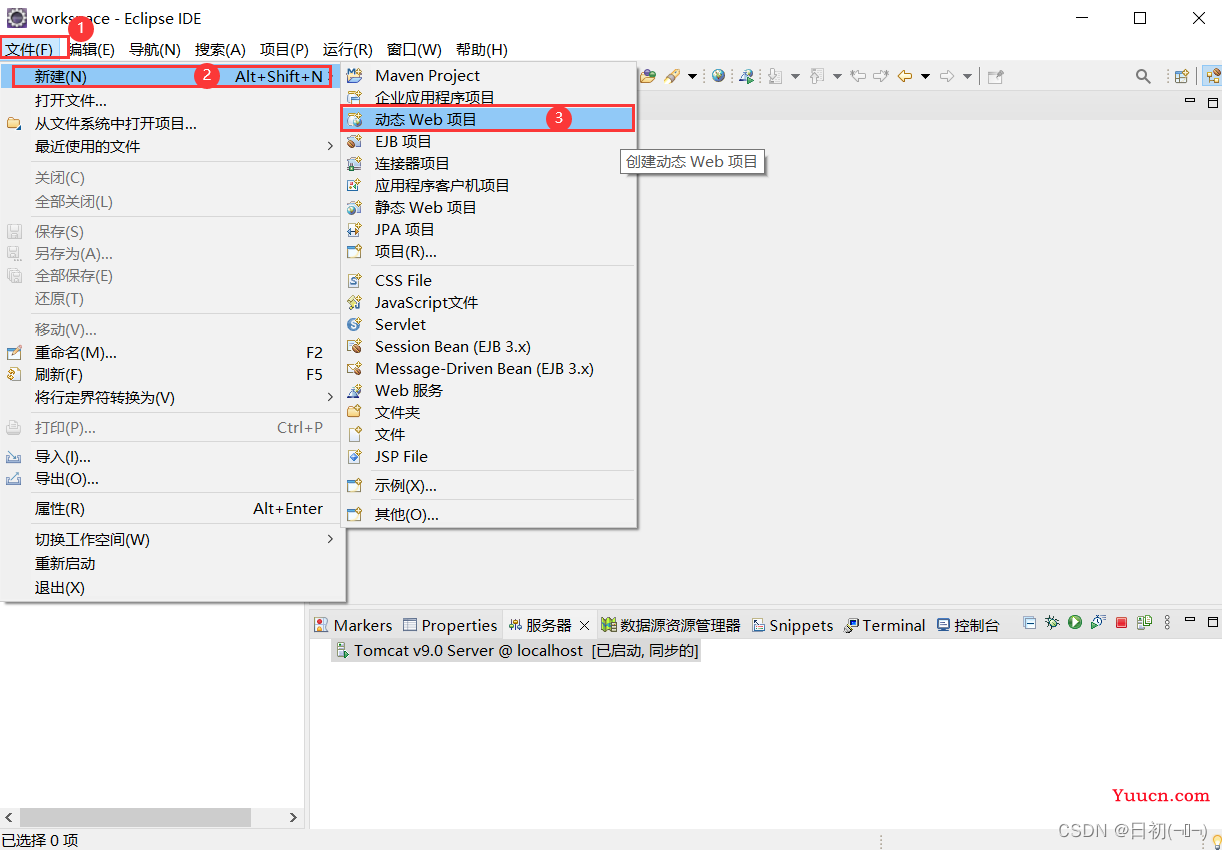Publish to the server icon
The width and height of the screenshot is (1222, 850).
click(1145, 622)
